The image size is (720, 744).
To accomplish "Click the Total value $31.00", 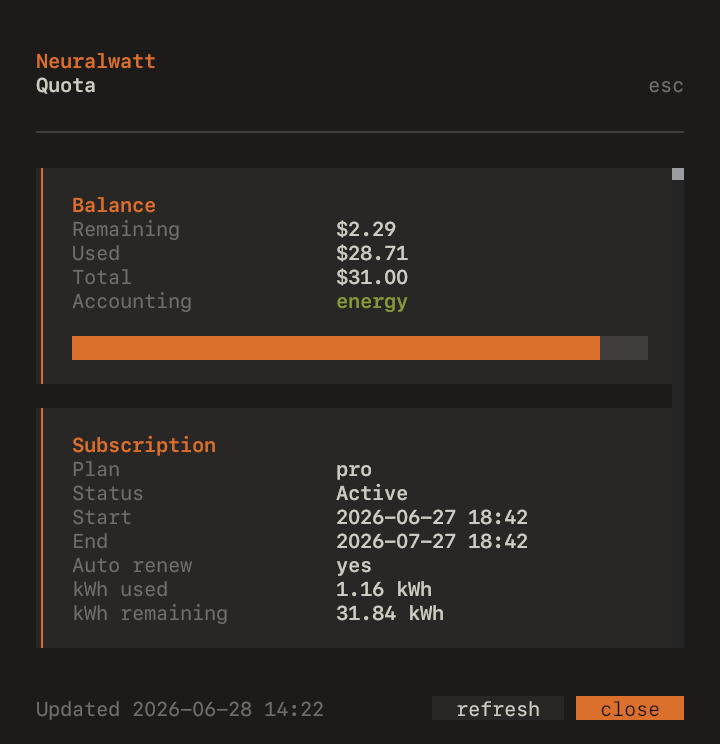I will pyautogui.click(x=372, y=278).
